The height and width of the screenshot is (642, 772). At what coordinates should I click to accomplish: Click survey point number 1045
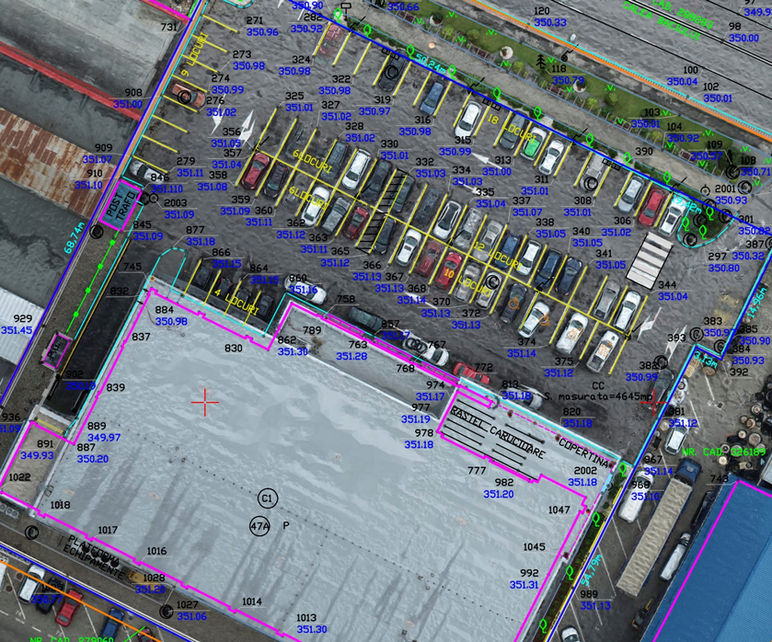point(534,546)
